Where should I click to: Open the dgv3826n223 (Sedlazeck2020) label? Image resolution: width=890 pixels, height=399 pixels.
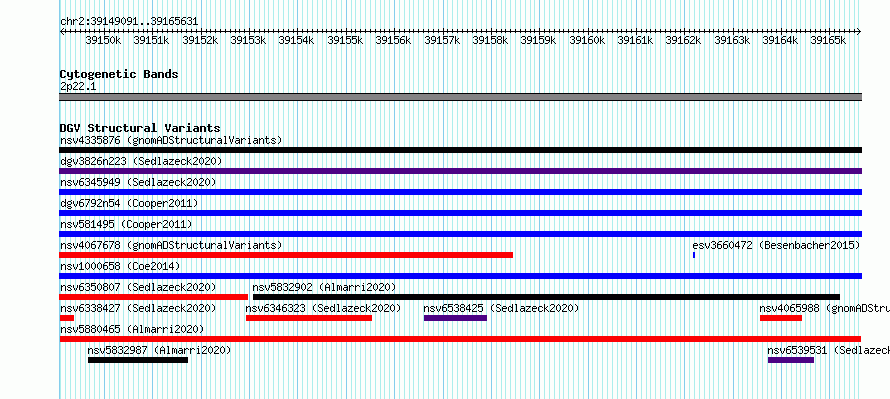click(141, 161)
